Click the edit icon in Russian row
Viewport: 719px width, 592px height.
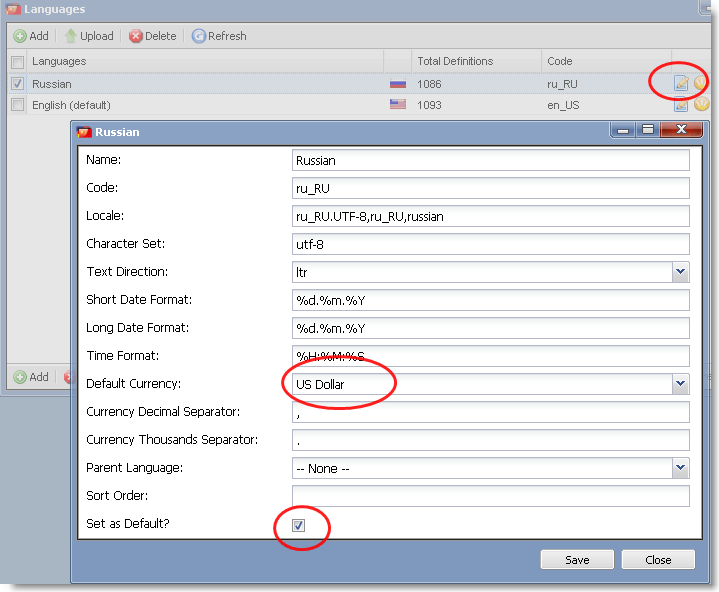pyautogui.click(x=681, y=84)
